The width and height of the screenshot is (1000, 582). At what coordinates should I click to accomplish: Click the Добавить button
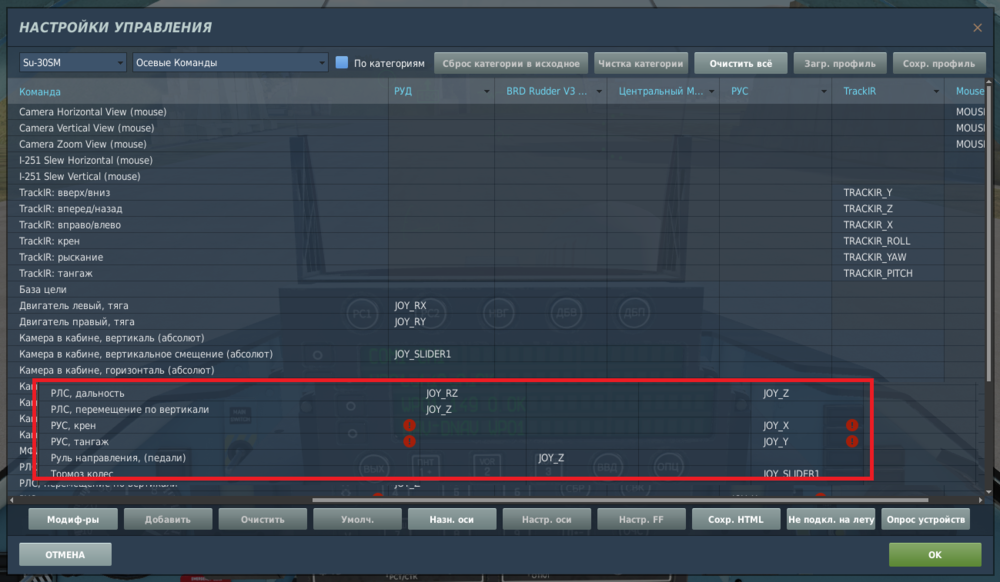(168, 520)
